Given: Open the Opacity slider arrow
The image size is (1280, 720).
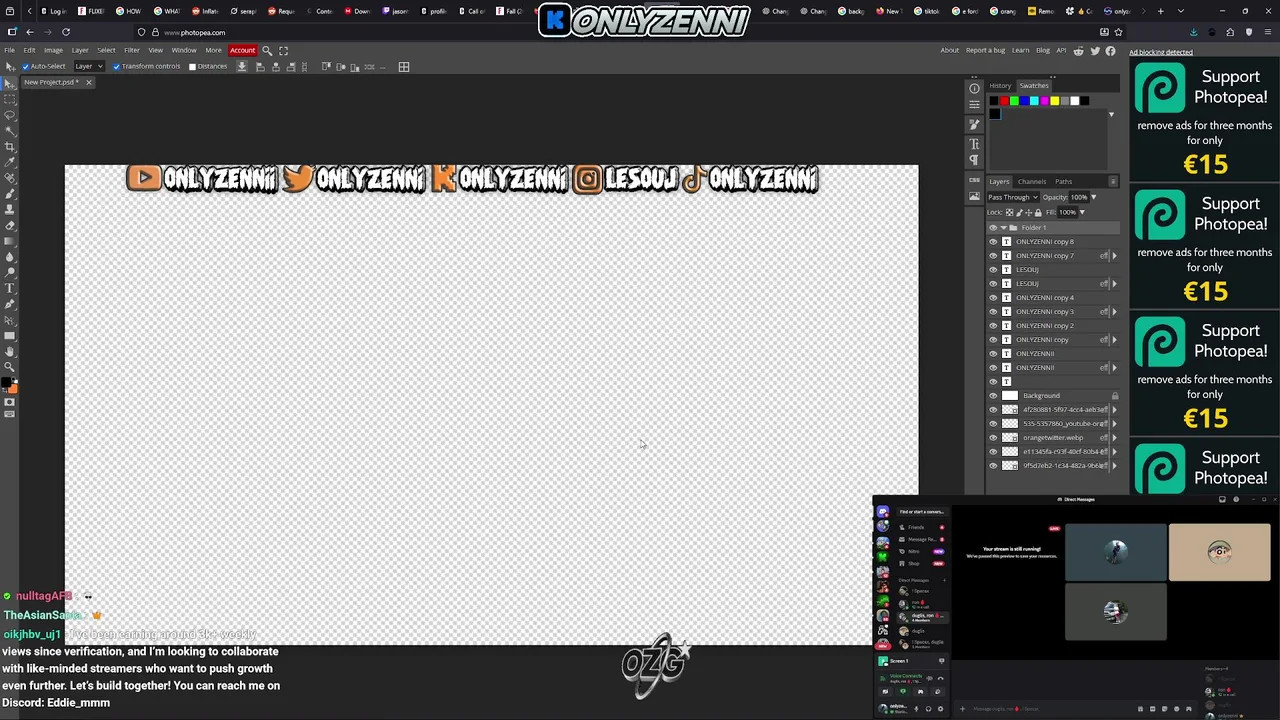Looking at the screenshot, I should [x=1093, y=197].
